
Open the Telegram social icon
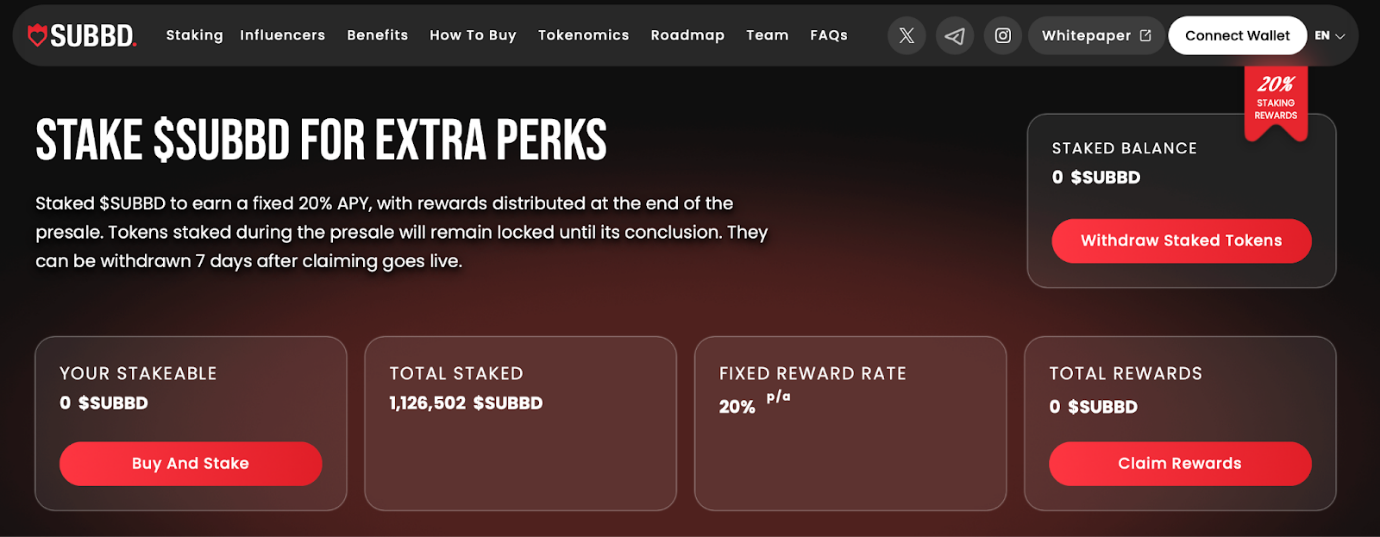tap(955, 36)
